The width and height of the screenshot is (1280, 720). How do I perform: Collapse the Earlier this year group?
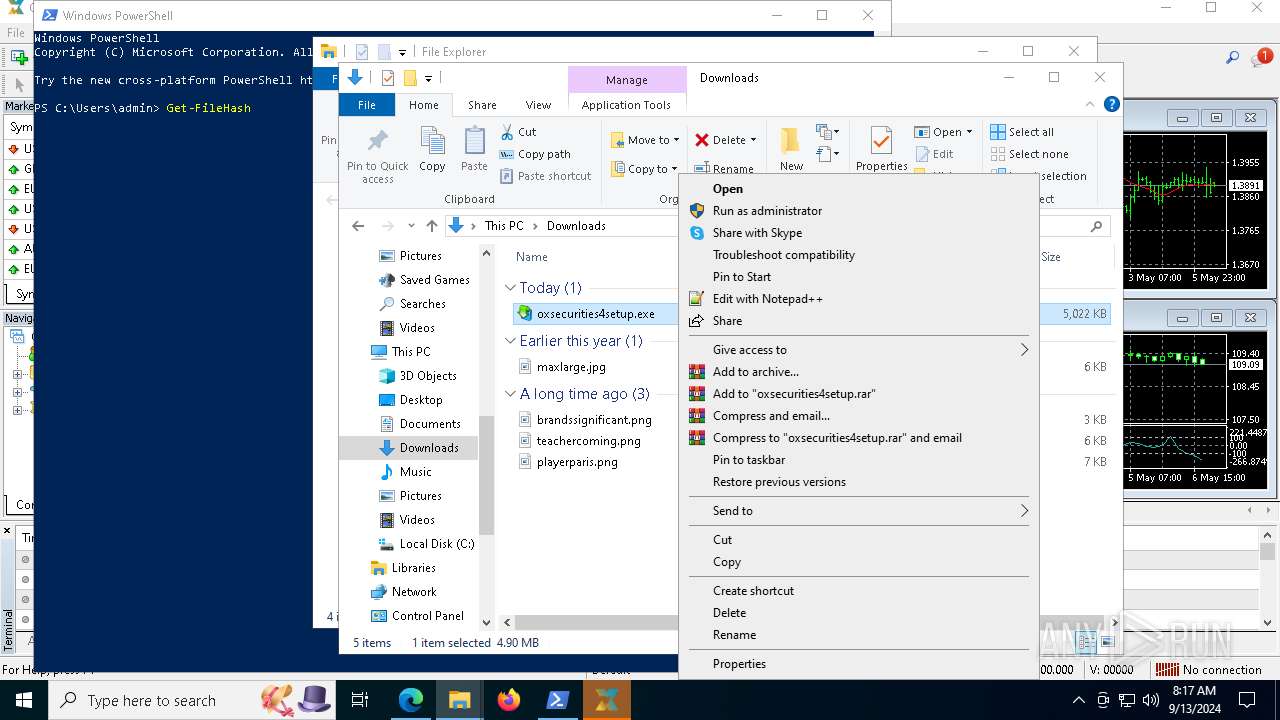[x=511, y=341]
